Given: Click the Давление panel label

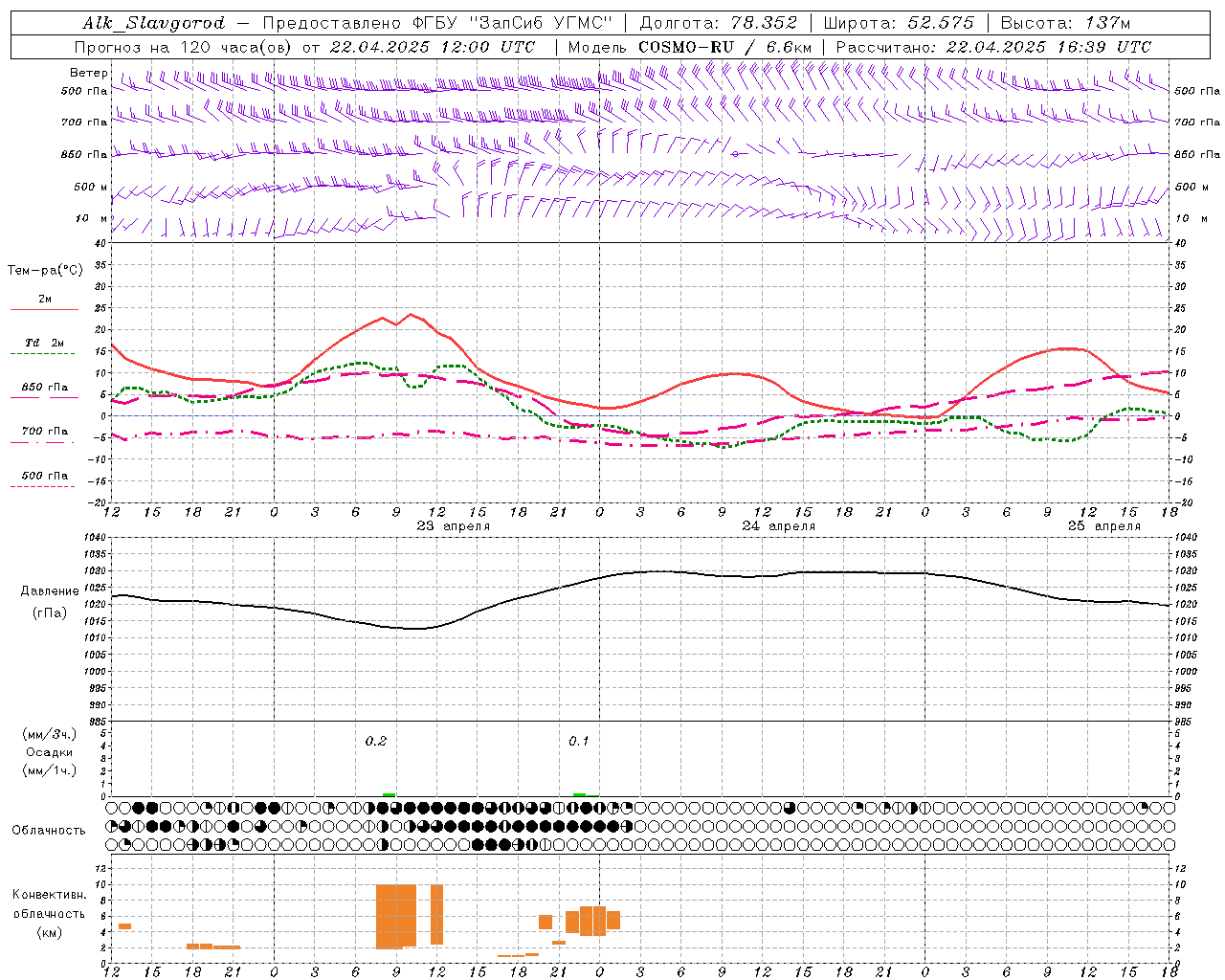Looking at the screenshot, I should pos(50,591).
